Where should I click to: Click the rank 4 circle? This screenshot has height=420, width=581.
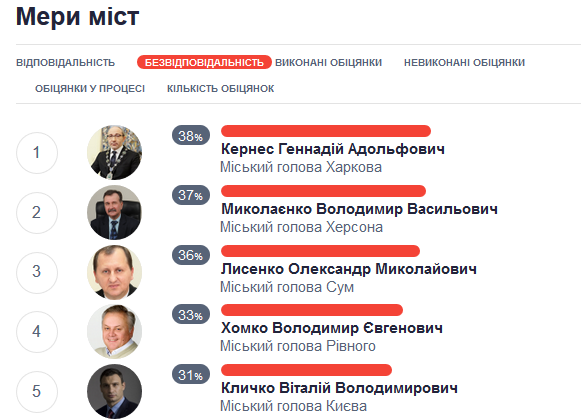37,332
